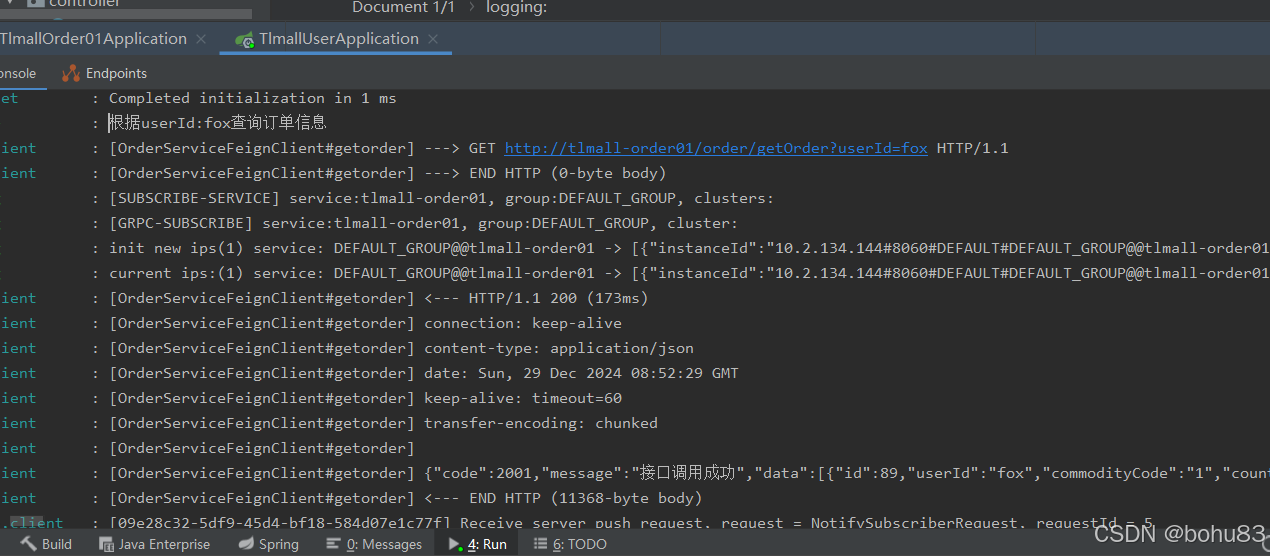The image size is (1270, 556).
Task: Toggle the 4: Run tool window
Action: pyautogui.click(x=478, y=544)
